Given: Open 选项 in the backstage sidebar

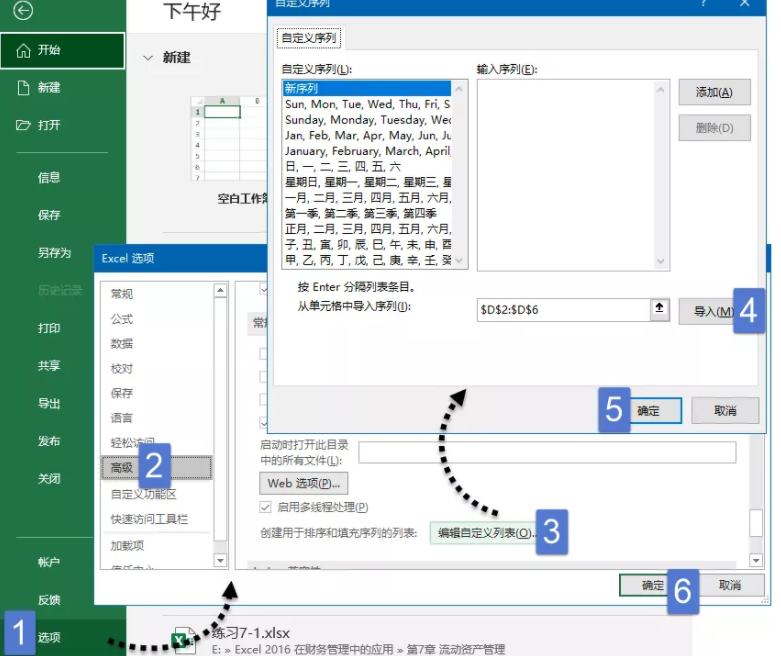Looking at the screenshot, I should pos(49,638).
